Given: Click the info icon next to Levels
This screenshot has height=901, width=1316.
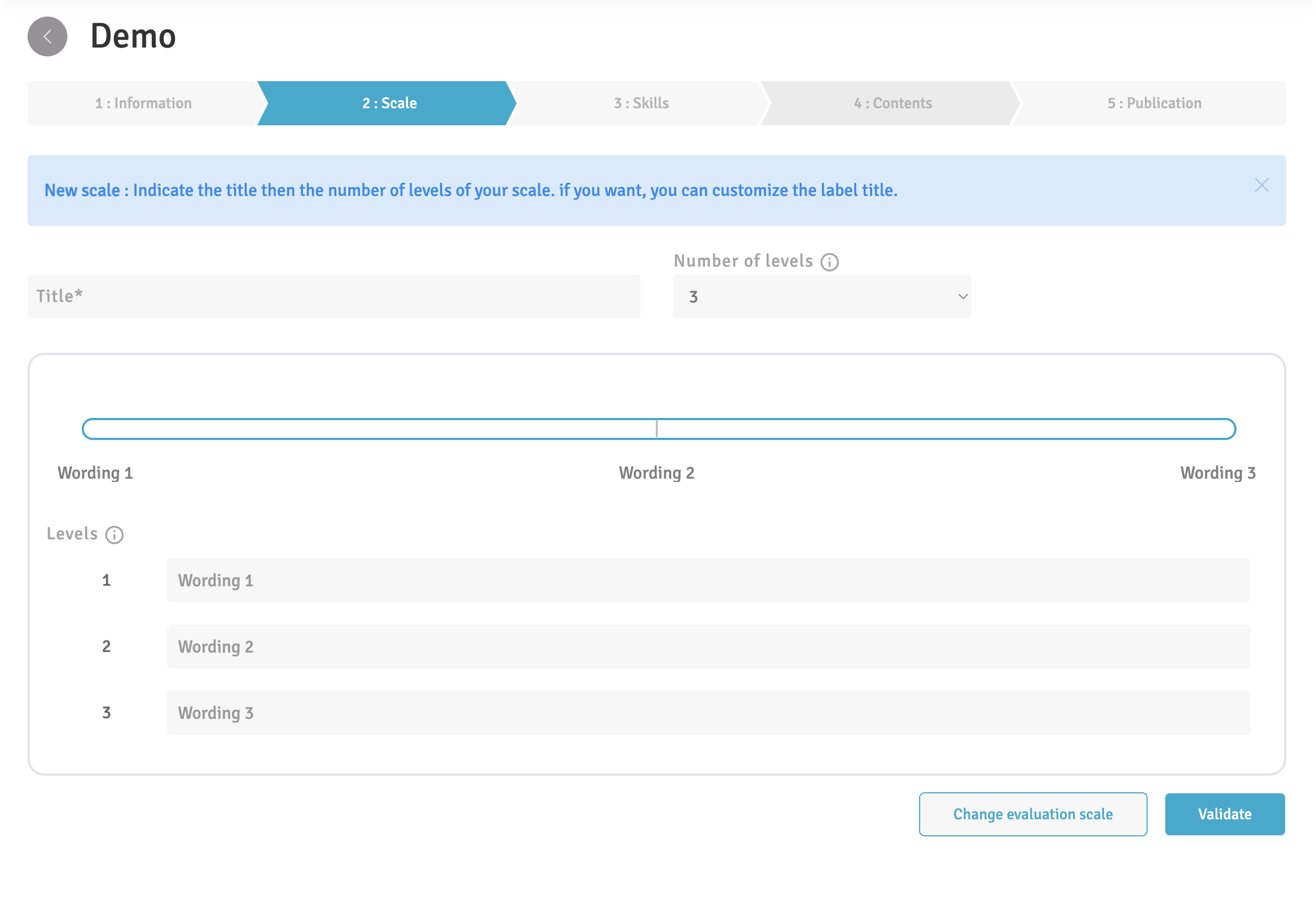Looking at the screenshot, I should 114,535.
